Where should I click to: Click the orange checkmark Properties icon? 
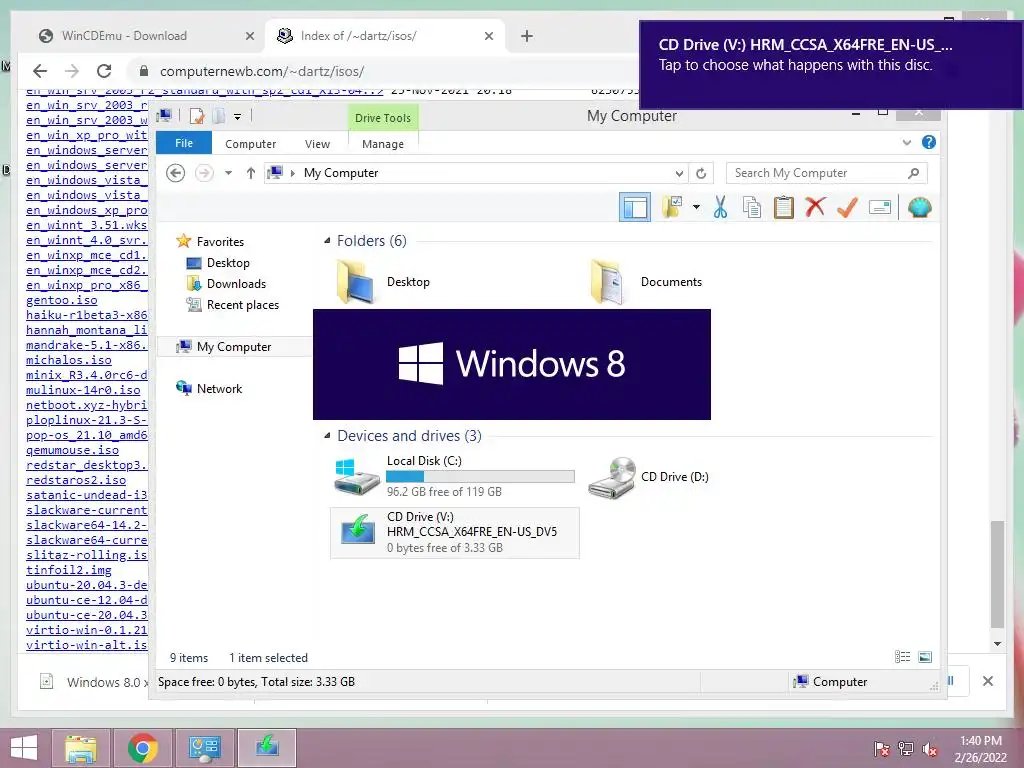coord(847,208)
